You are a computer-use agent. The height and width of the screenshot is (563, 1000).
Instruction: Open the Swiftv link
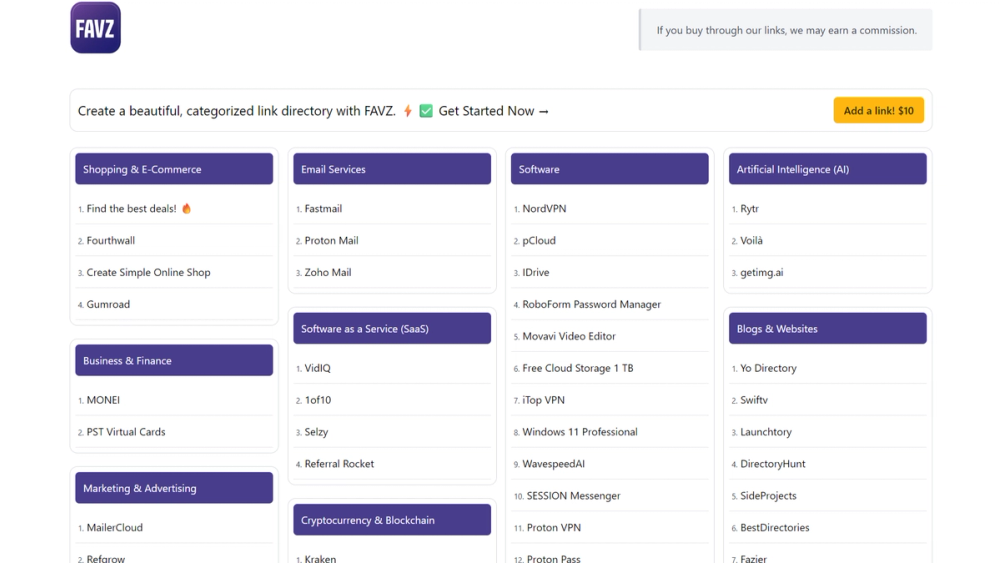click(x=754, y=400)
